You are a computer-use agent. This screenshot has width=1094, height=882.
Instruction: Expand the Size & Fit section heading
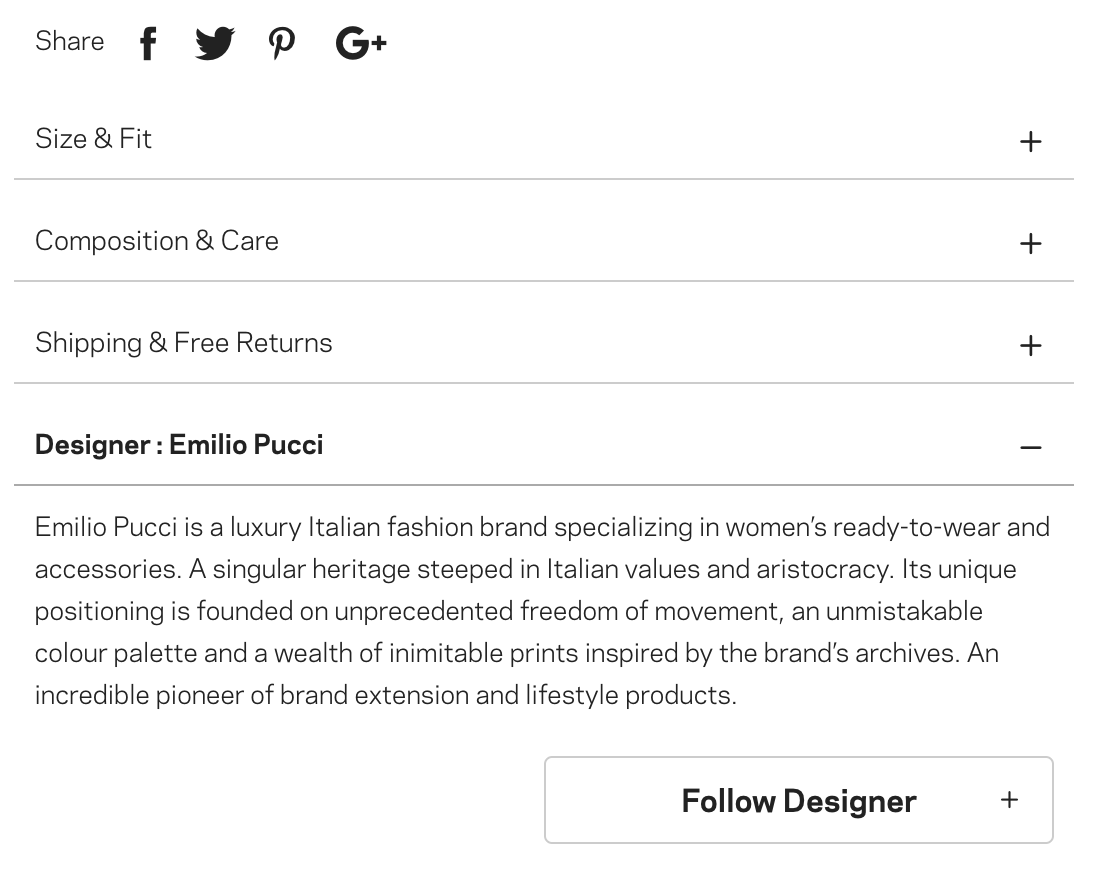(x=93, y=139)
